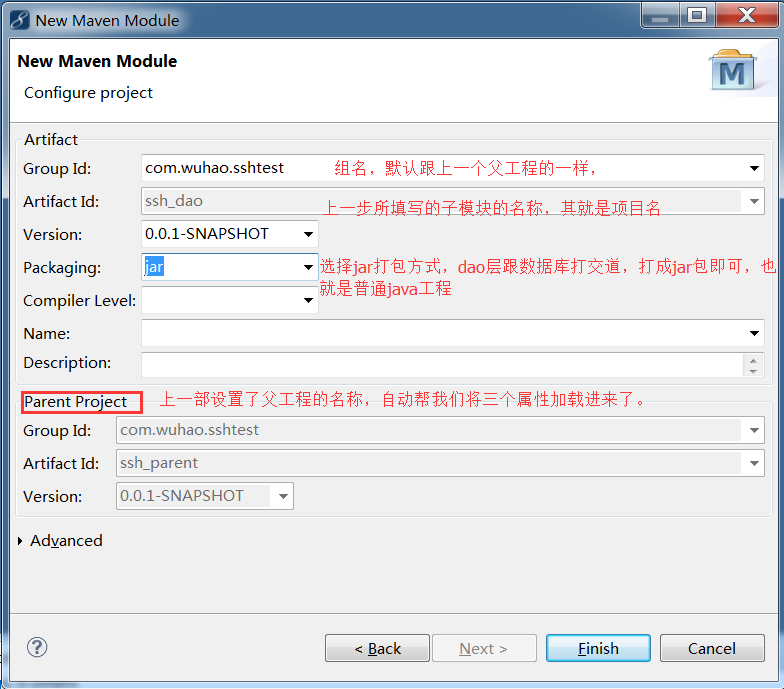784x689 pixels.
Task: Click the down arrow in the Description field
Action: click(754, 371)
